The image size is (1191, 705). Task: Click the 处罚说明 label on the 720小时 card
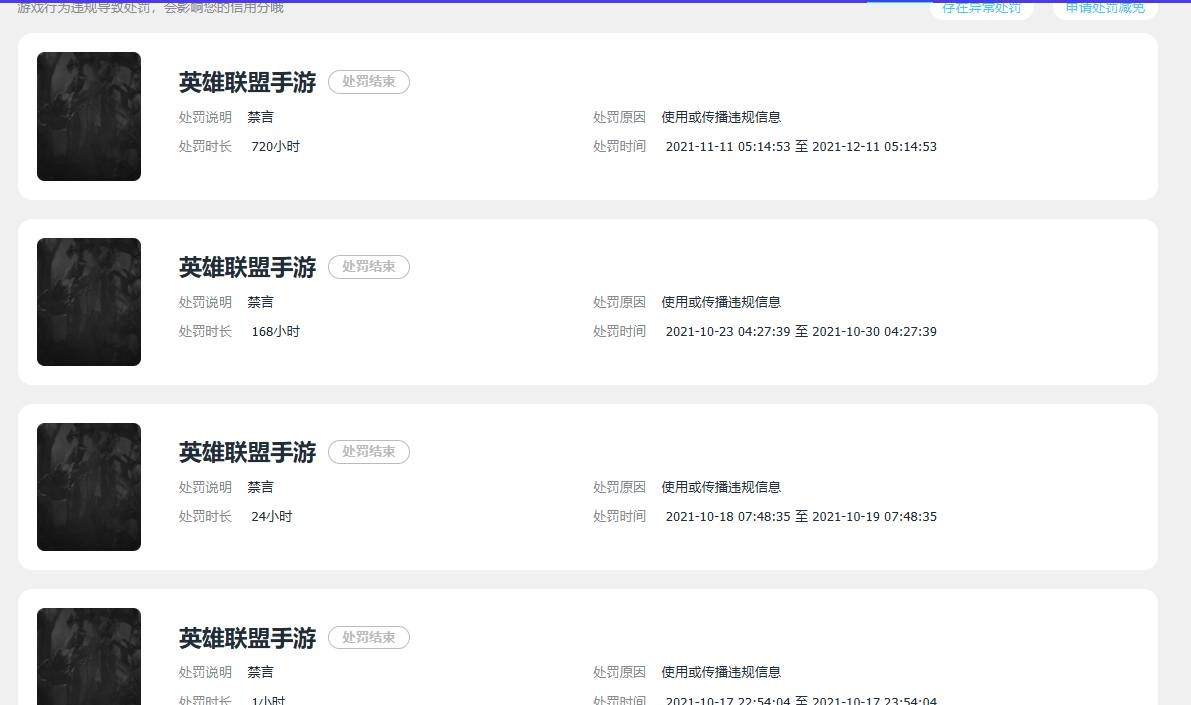(x=205, y=117)
